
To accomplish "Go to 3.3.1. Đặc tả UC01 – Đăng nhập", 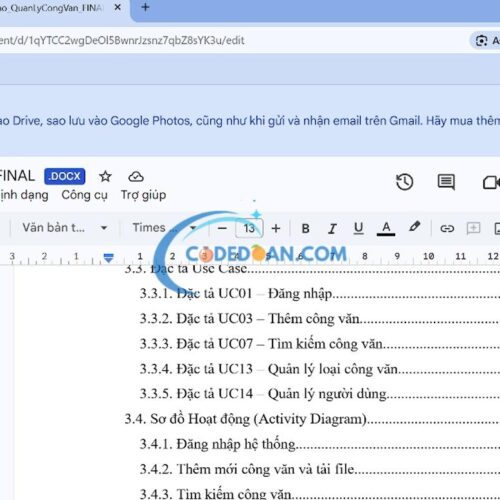I will click(x=236, y=294).
